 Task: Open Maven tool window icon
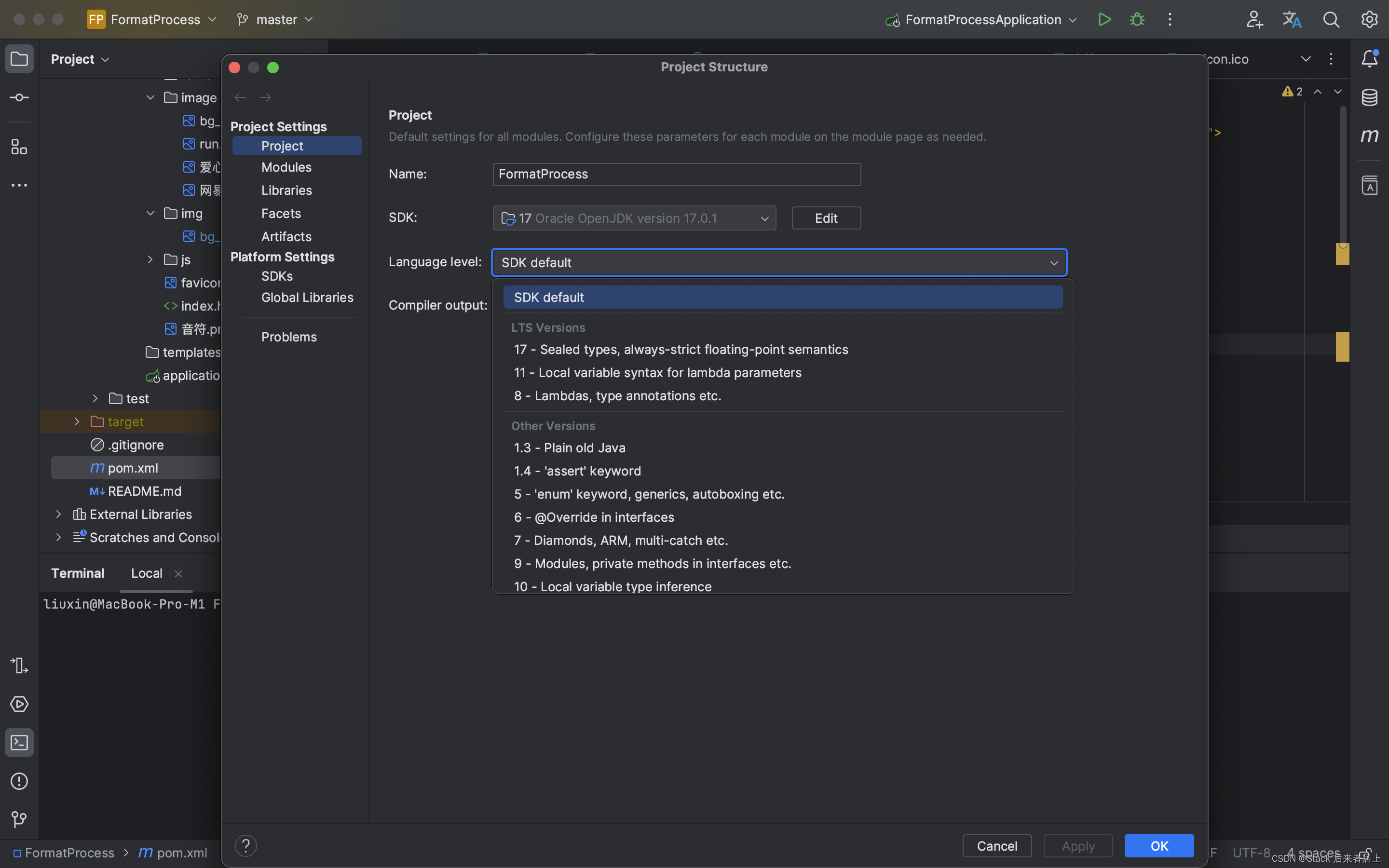1370,136
